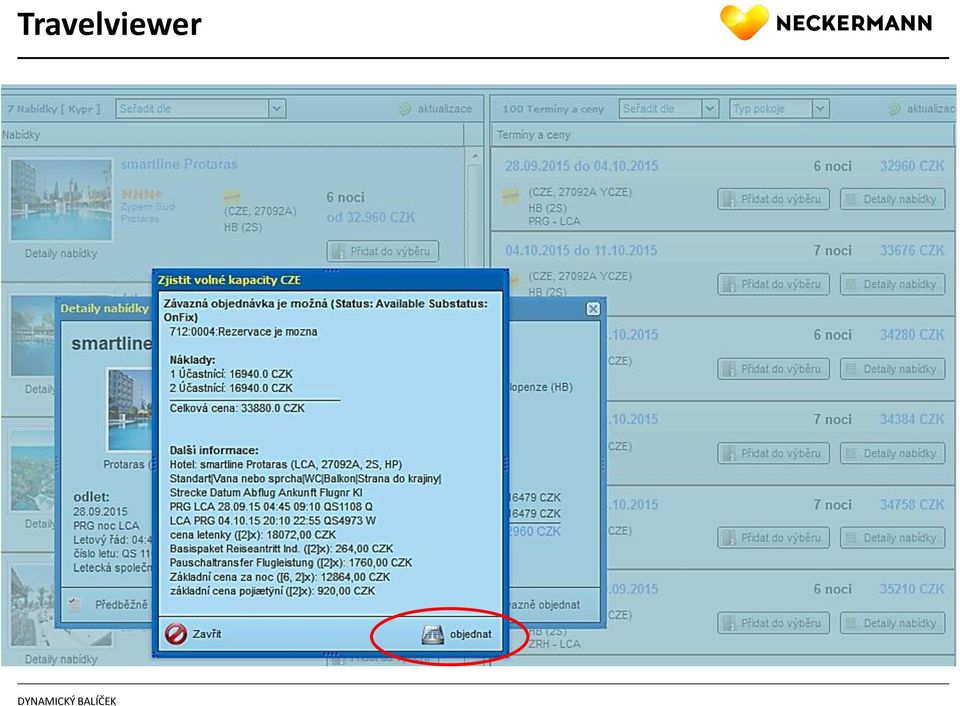Select the 28.09.2015 do 04.10.2015 term
Image resolution: width=960 pixels, height=706 pixels.
[581, 166]
